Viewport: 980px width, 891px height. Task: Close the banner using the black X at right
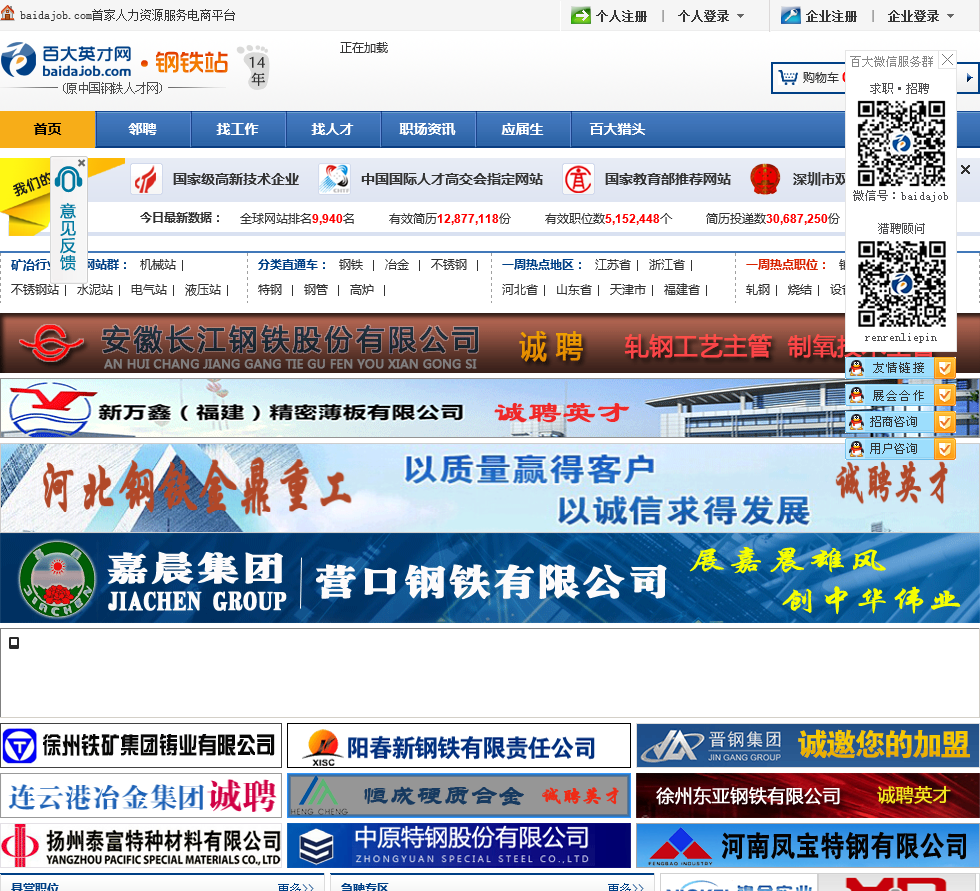coord(966,169)
